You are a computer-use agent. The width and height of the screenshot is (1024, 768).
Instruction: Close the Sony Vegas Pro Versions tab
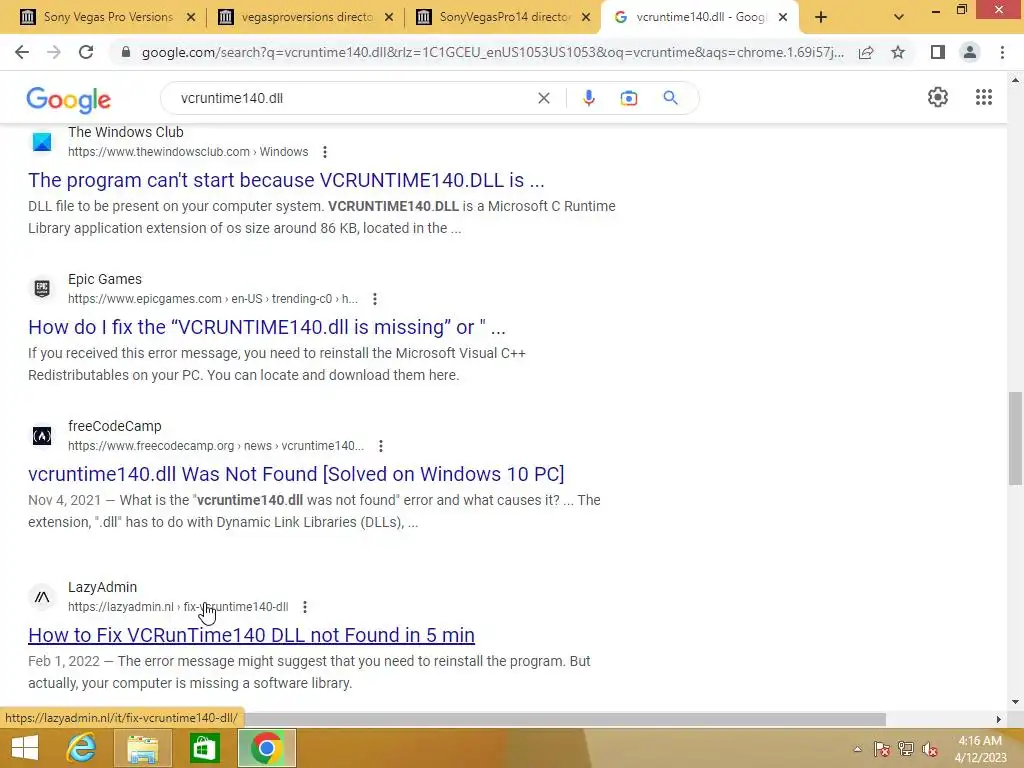click(191, 18)
